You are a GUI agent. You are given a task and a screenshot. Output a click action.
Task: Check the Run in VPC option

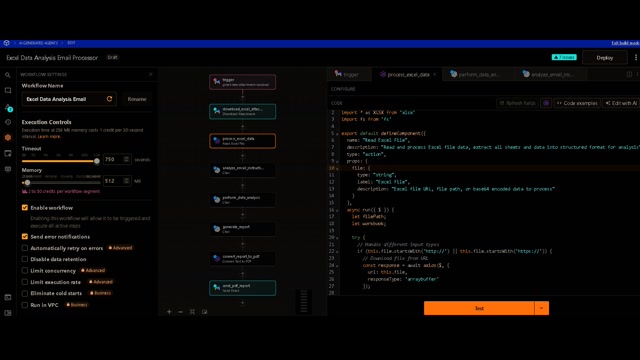click(25, 305)
